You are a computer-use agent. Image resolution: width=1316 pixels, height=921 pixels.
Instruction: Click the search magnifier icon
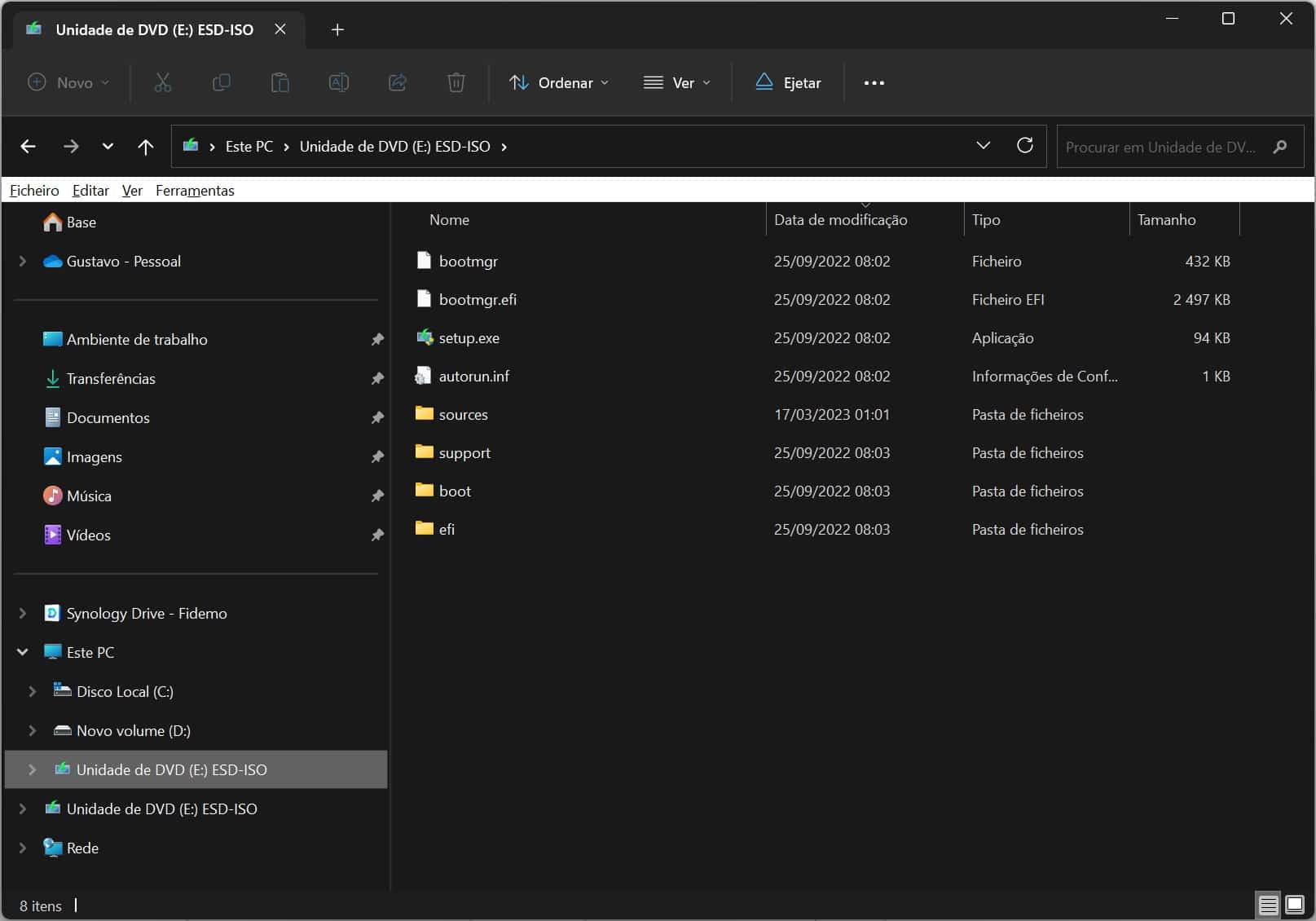tap(1279, 147)
